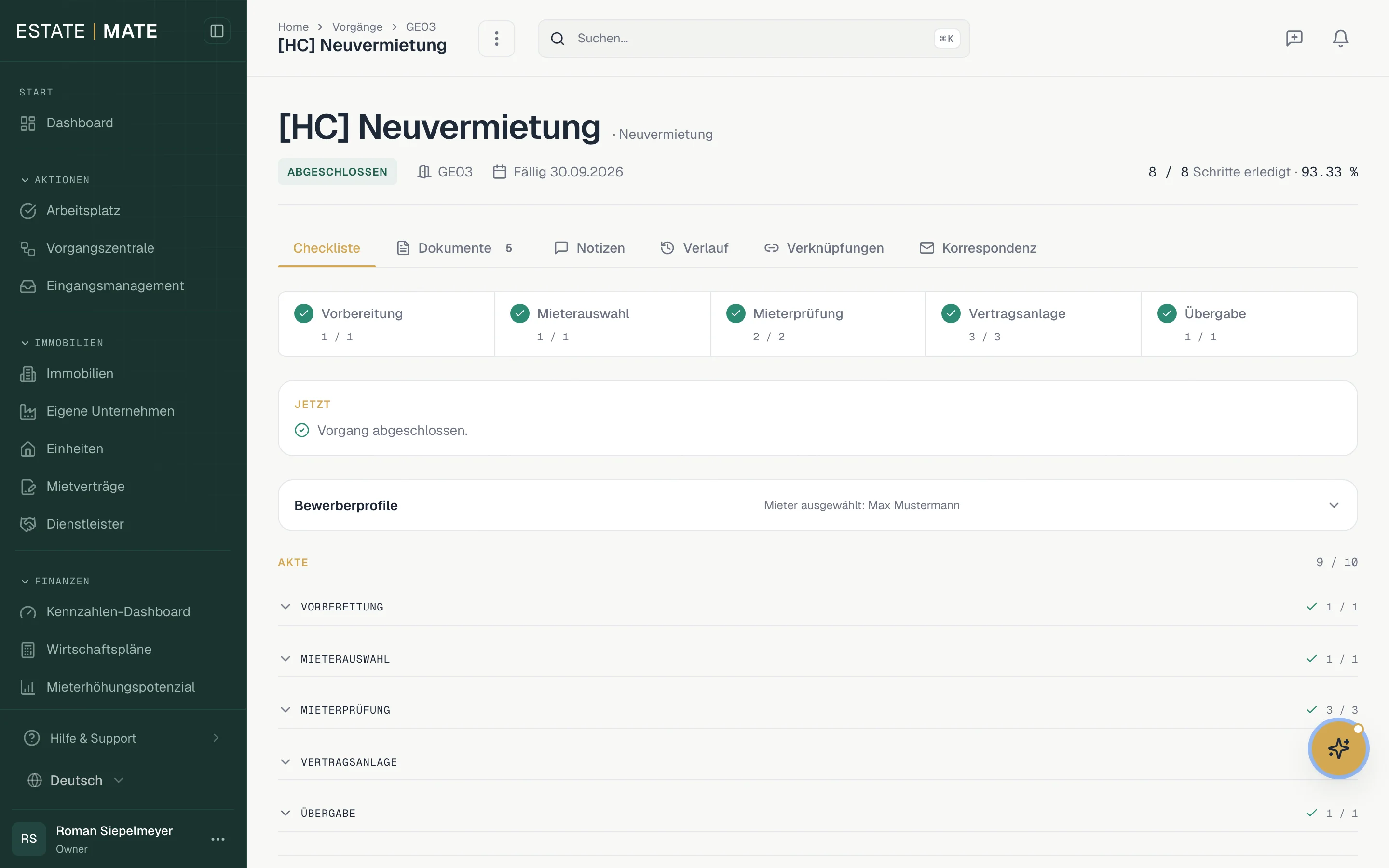This screenshot has width=1389, height=868.
Task: Click the '8 / 8 Schritte erledigt' progress text
Action: [1219, 172]
